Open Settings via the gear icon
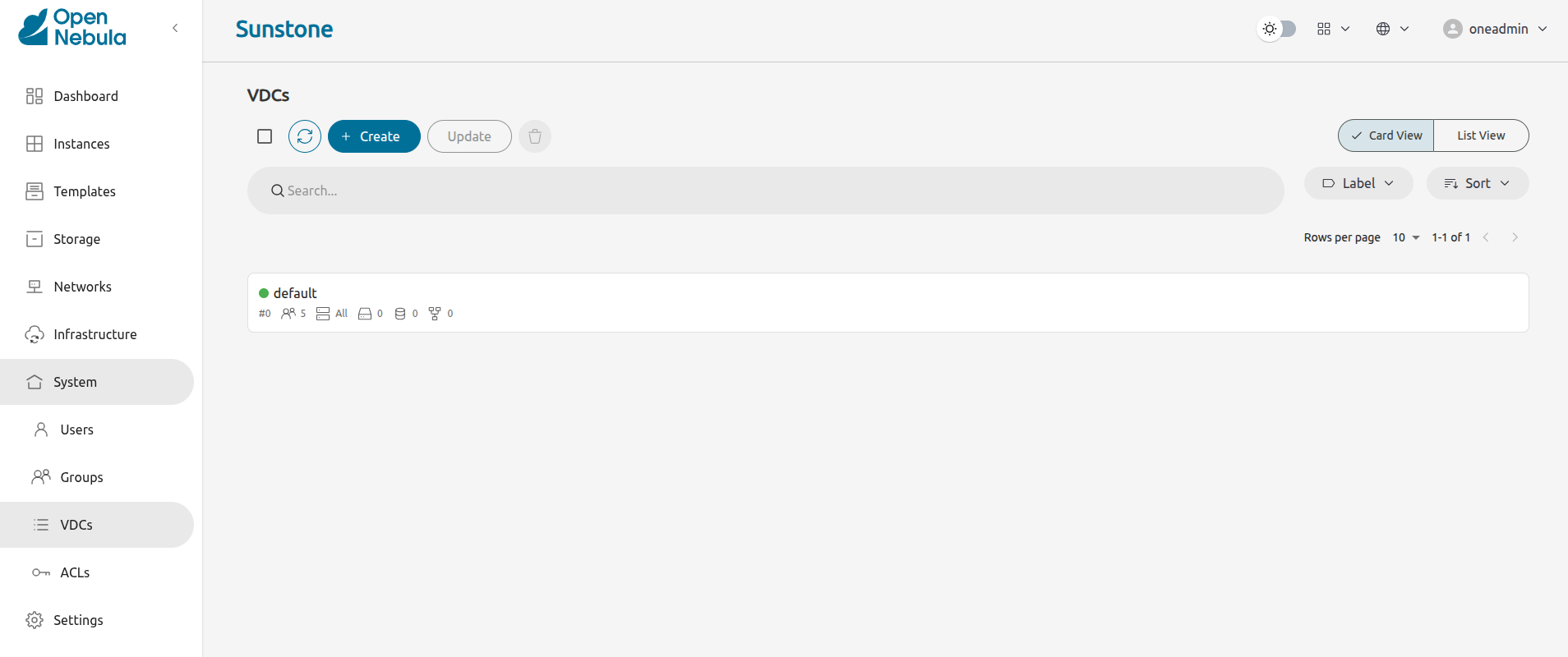The width and height of the screenshot is (1568, 657). coord(35,620)
